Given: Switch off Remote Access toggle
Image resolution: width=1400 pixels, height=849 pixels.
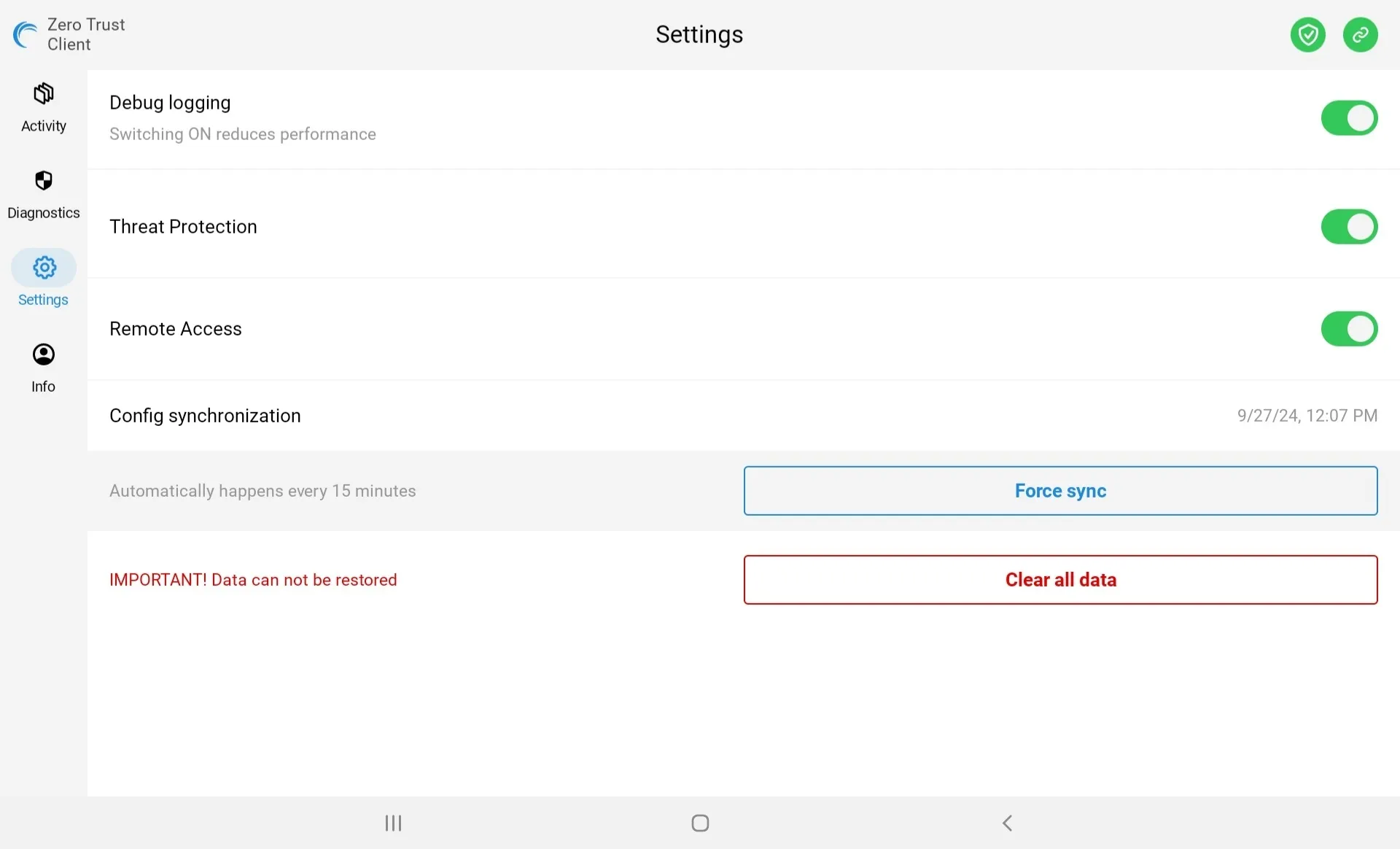Looking at the screenshot, I should pyautogui.click(x=1349, y=329).
